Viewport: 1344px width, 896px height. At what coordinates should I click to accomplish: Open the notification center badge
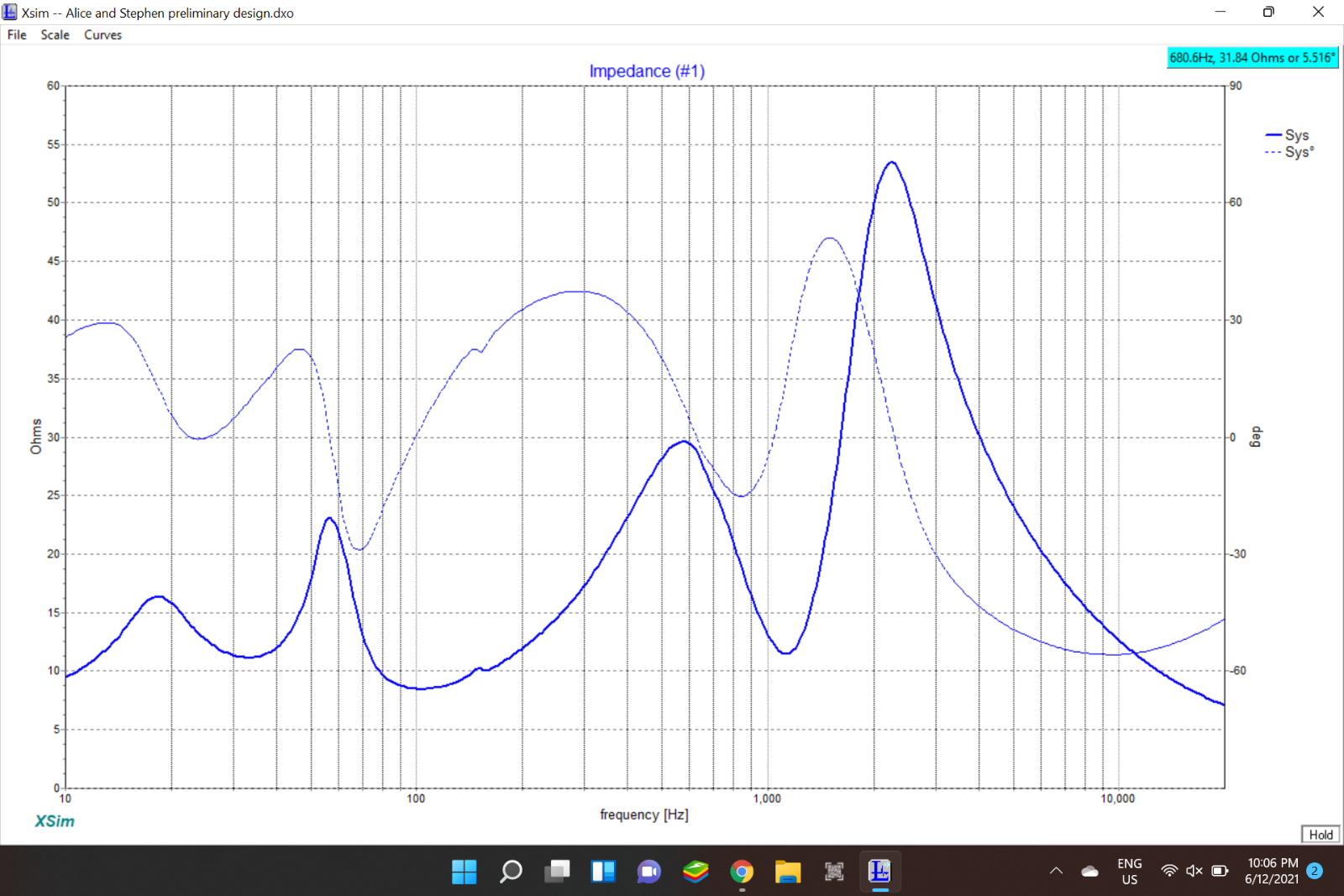point(1315,871)
